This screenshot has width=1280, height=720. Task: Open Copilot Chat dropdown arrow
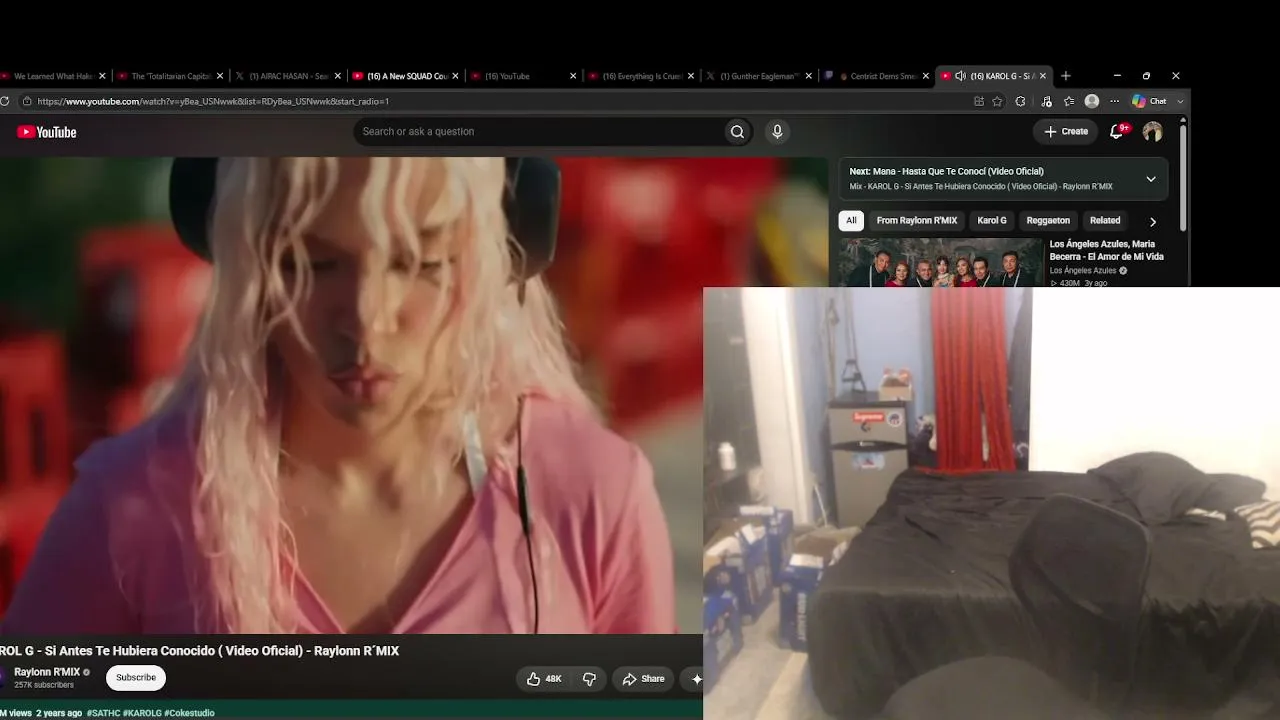point(1180,101)
